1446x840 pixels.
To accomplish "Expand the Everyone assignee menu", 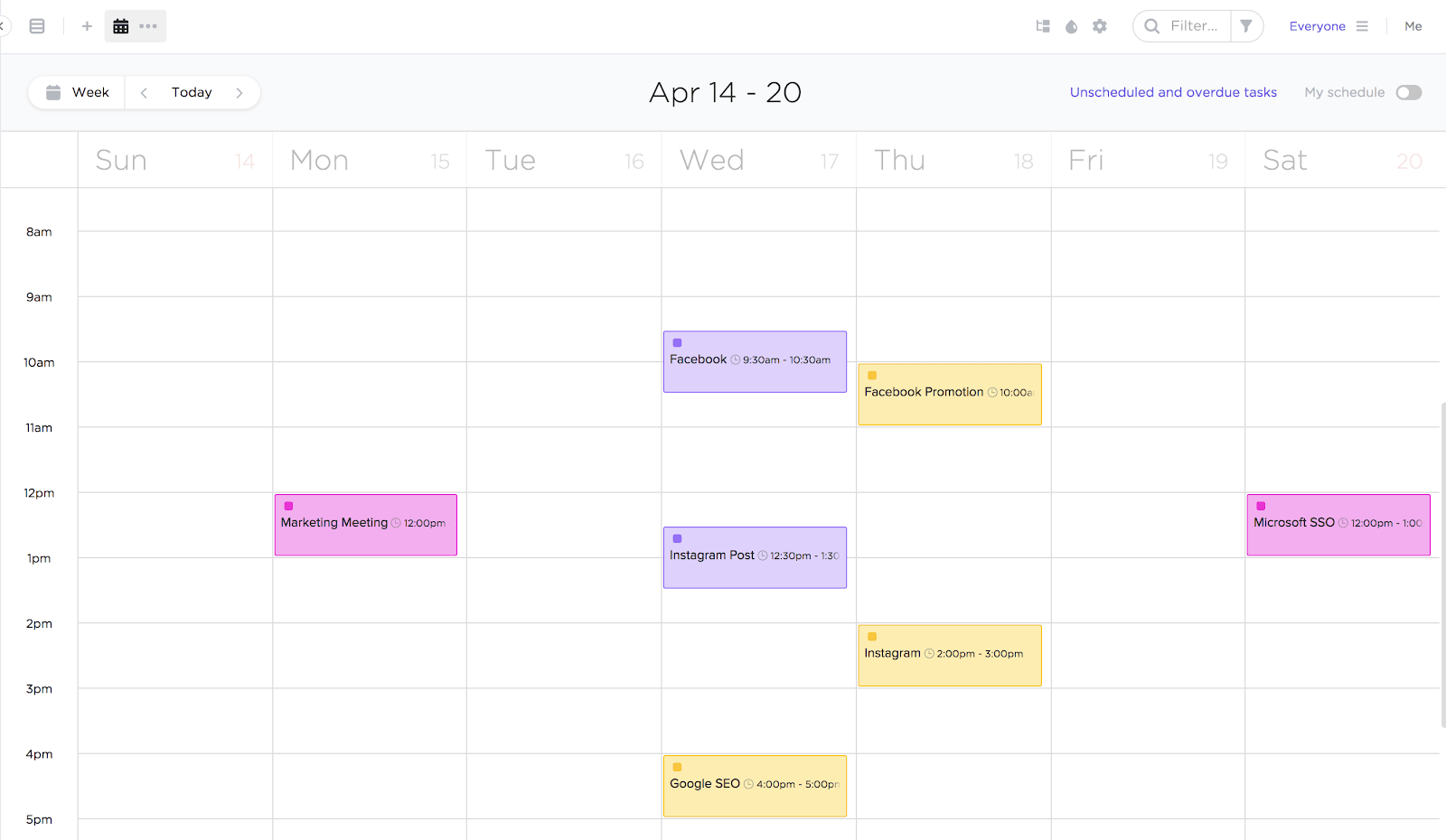I will [1329, 26].
